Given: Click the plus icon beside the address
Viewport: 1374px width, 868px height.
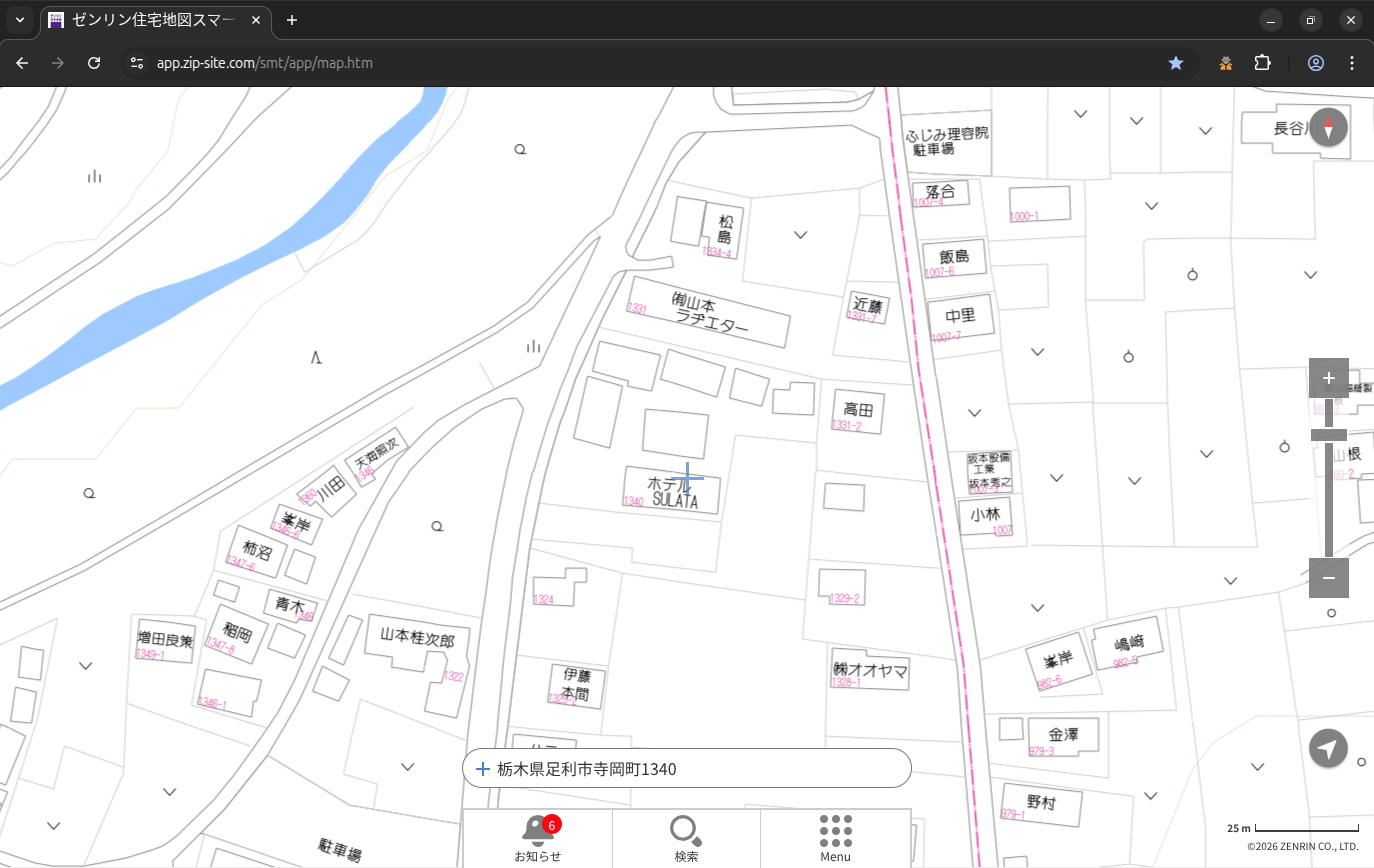Looking at the screenshot, I should [x=482, y=769].
